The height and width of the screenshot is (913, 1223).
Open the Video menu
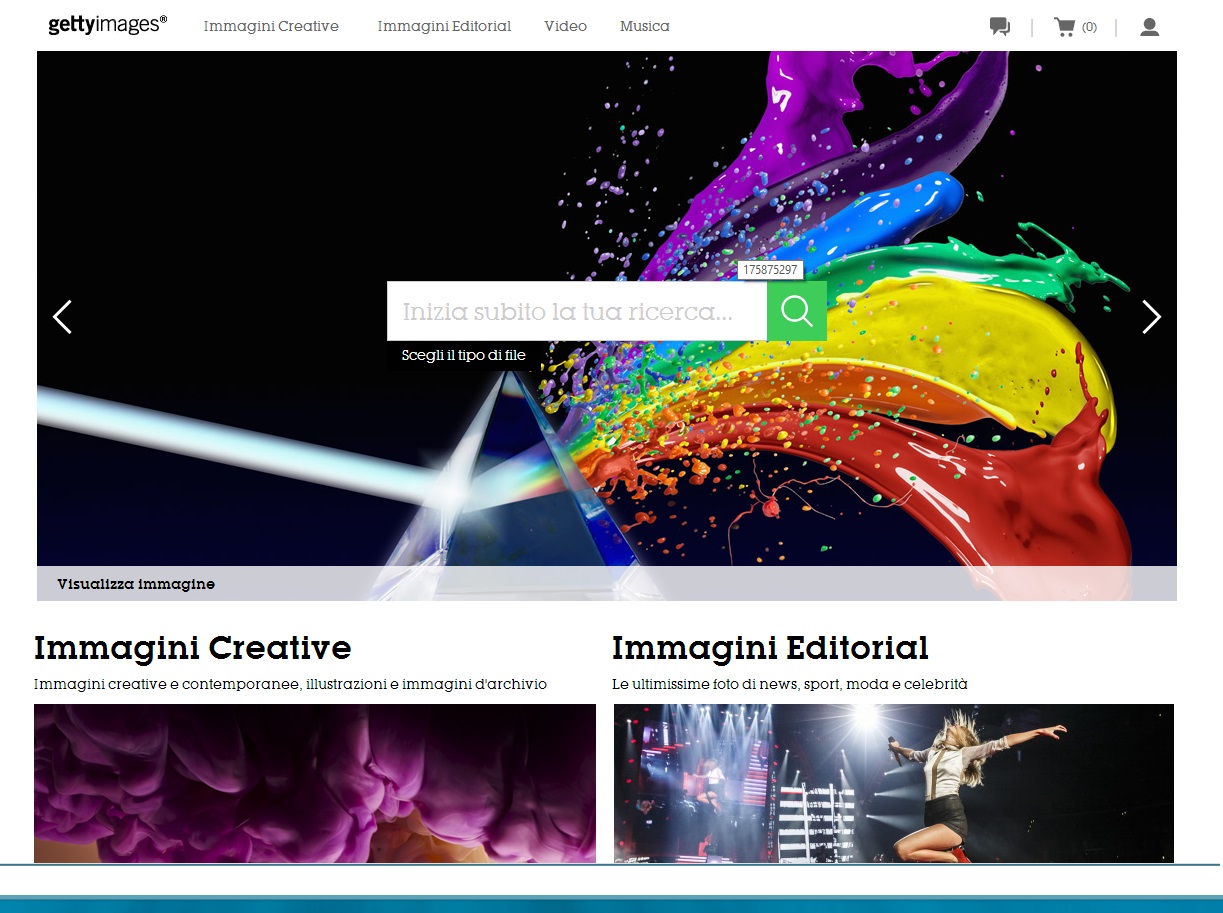pos(566,26)
